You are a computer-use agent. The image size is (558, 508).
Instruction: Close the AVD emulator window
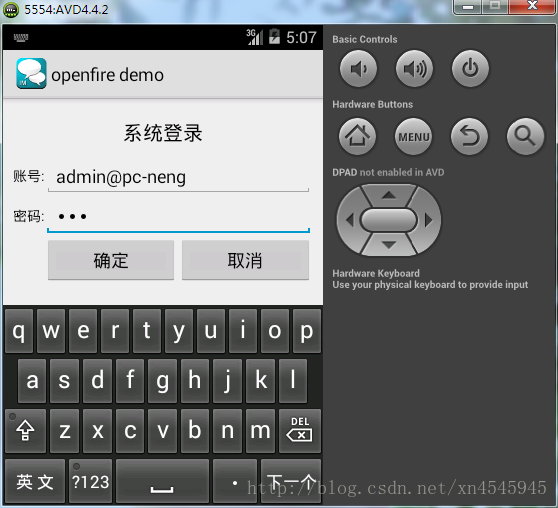532,6
